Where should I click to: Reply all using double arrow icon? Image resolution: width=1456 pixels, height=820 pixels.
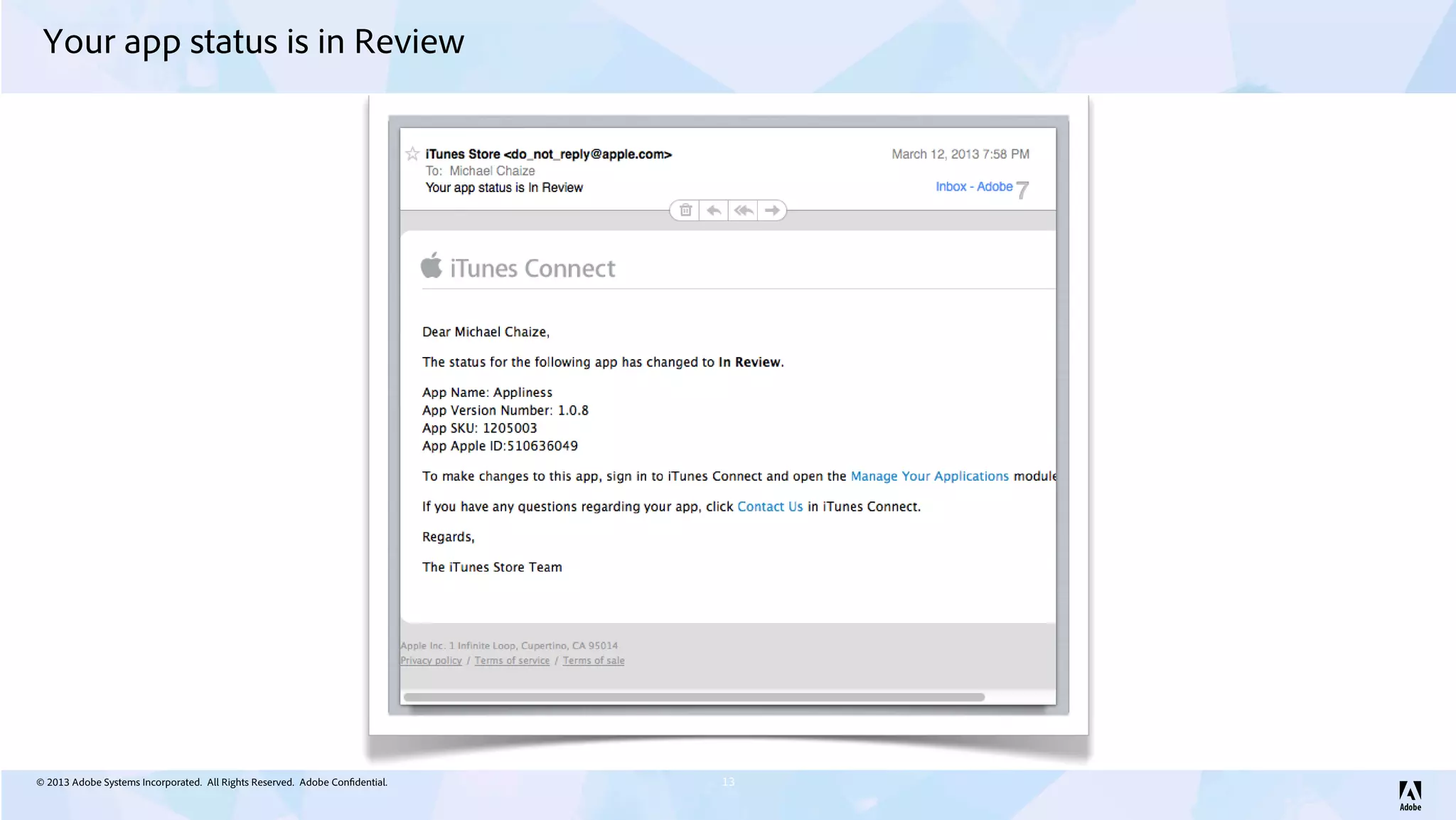(744, 211)
